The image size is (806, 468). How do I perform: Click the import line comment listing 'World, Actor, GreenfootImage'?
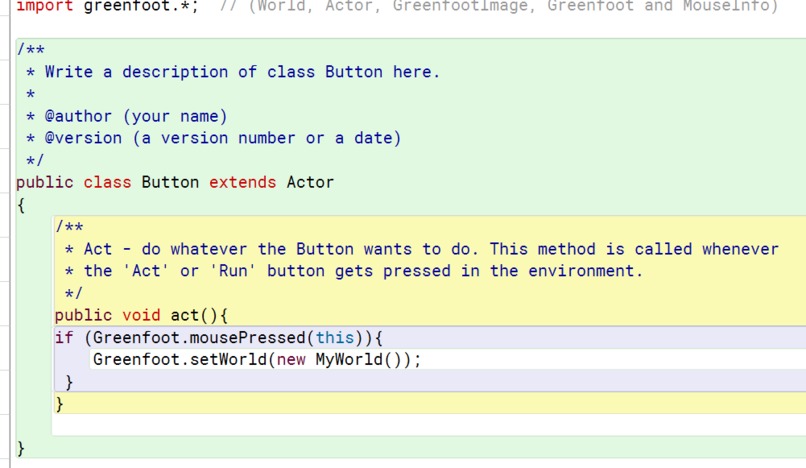[x=499, y=6]
